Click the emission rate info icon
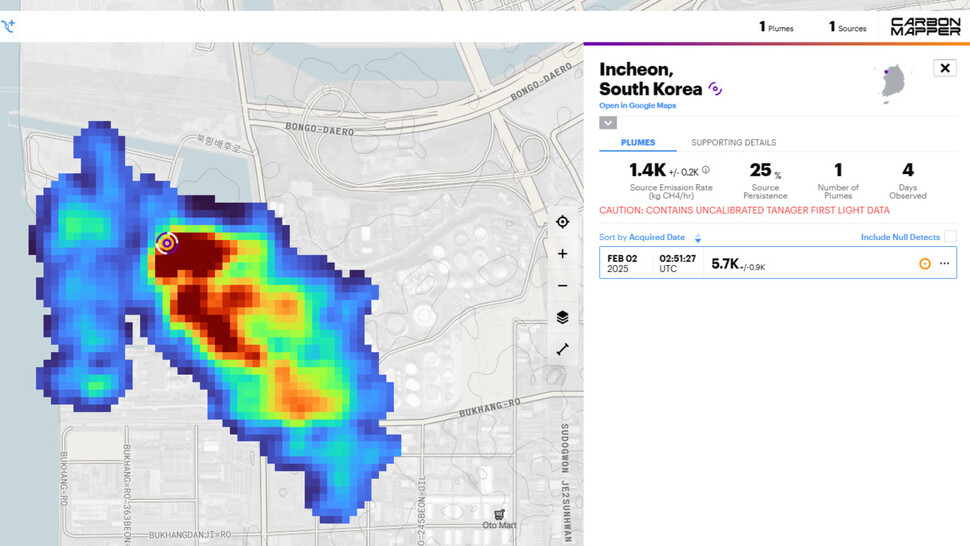This screenshot has height=546, width=970. [706, 170]
